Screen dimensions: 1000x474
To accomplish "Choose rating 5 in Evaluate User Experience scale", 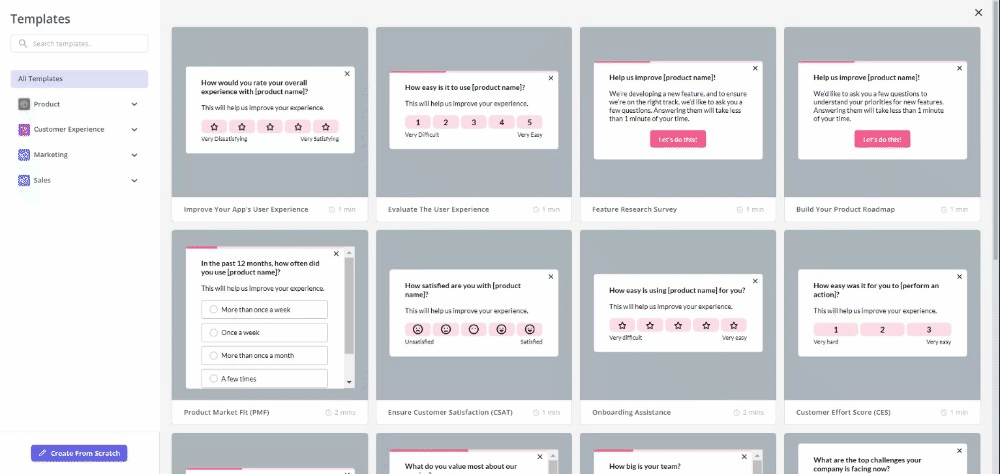I will coord(529,122).
